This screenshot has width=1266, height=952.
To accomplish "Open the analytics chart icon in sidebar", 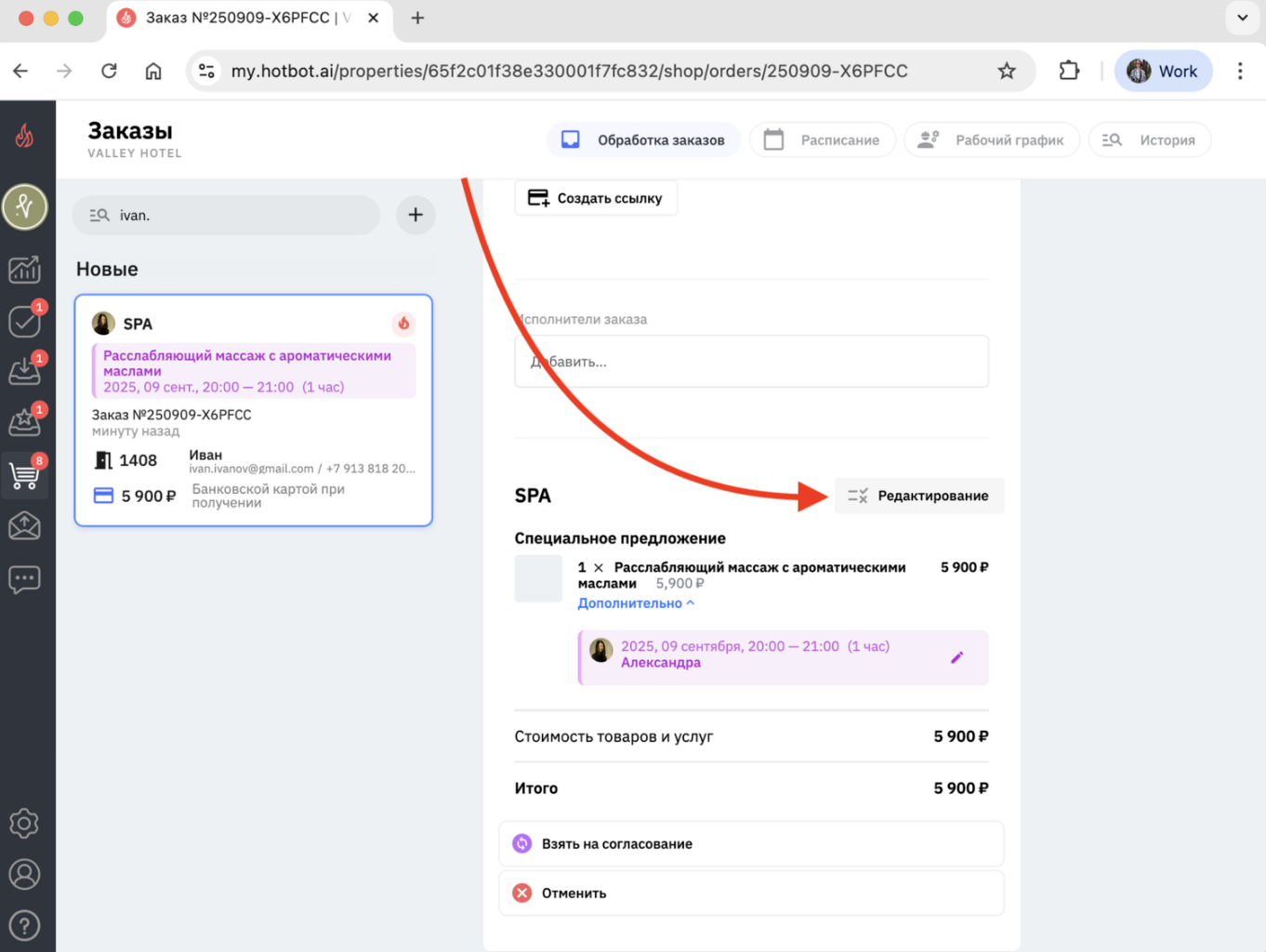I will [x=24, y=270].
